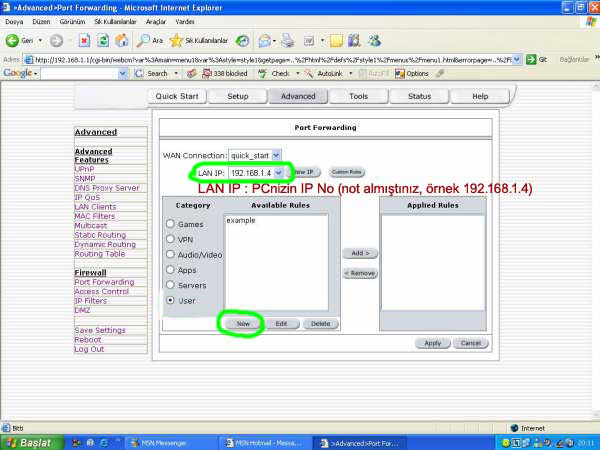Click the highlighter pen icon on Google toolbar
Viewport: 600px width, 450px height.
click(440, 73)
